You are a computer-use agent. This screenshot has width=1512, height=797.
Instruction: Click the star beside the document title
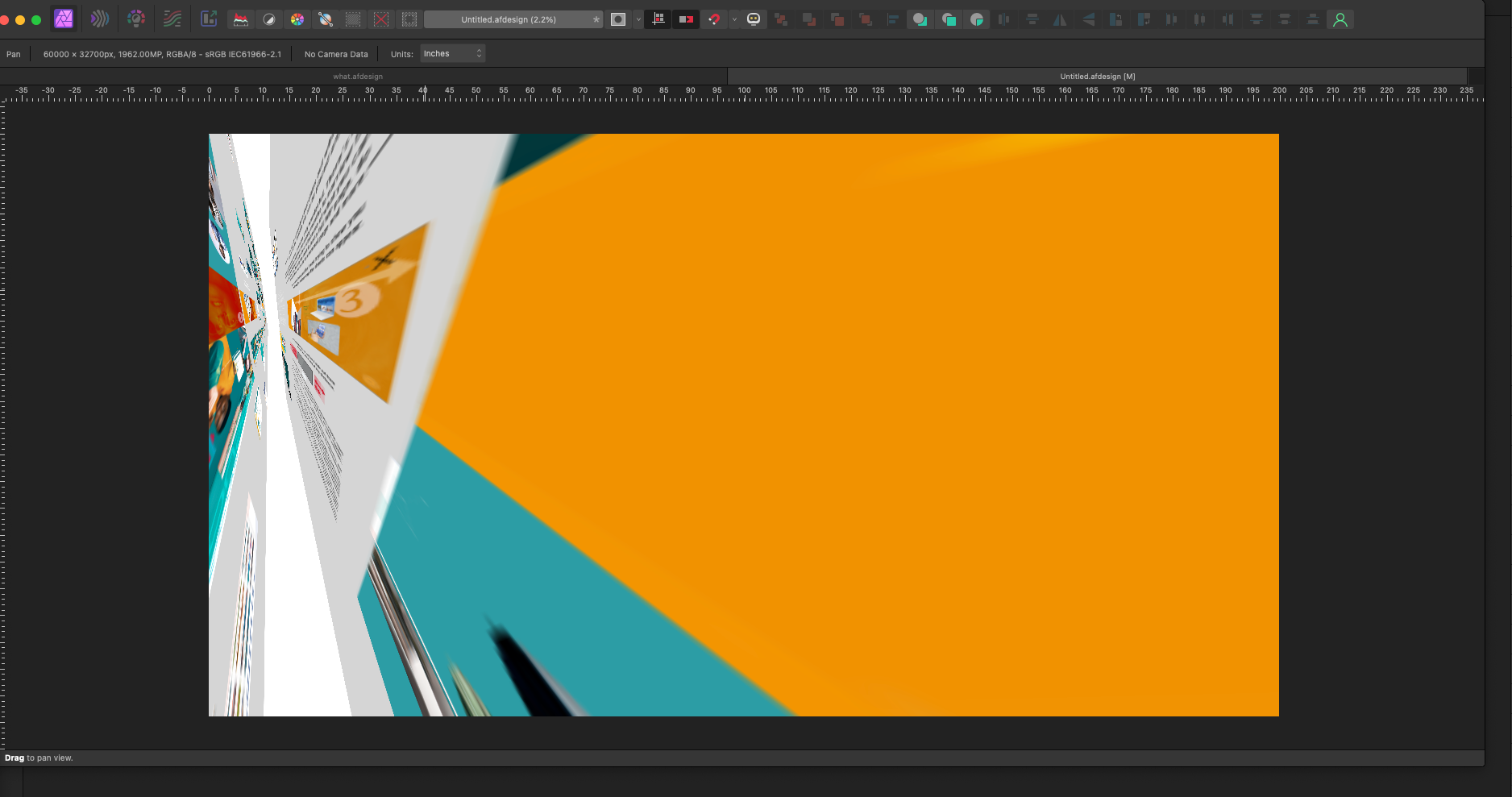point(596,19)
